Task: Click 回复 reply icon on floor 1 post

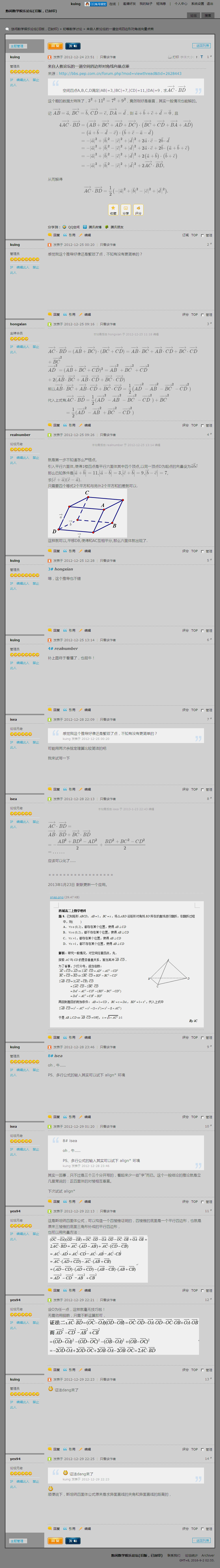Action: point(54,235)
